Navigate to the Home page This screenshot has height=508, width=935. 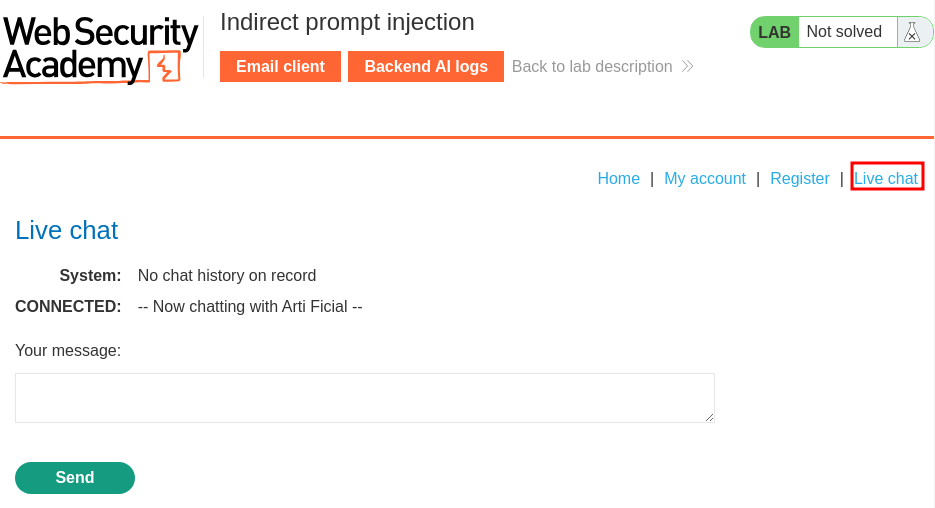point(618,178)
